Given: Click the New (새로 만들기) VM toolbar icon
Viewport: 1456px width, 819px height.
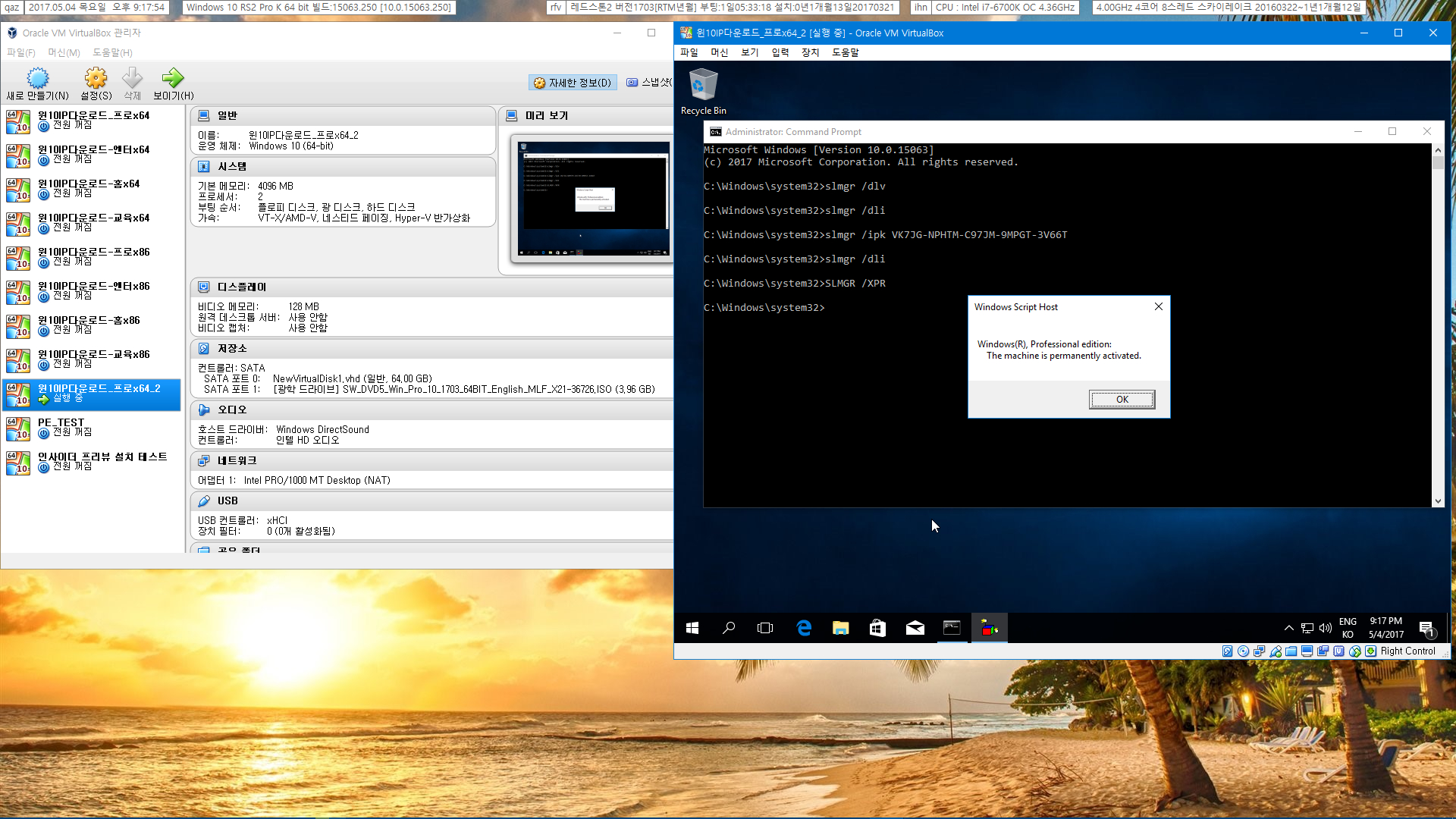Looking at the screenshot, I should click(x=38, y=78).
